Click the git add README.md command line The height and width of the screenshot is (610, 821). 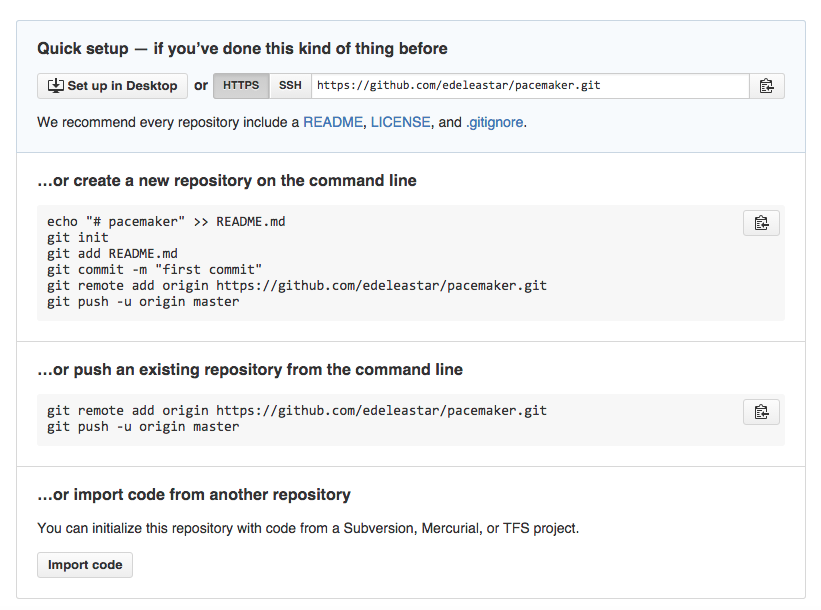tap(112, 254)
